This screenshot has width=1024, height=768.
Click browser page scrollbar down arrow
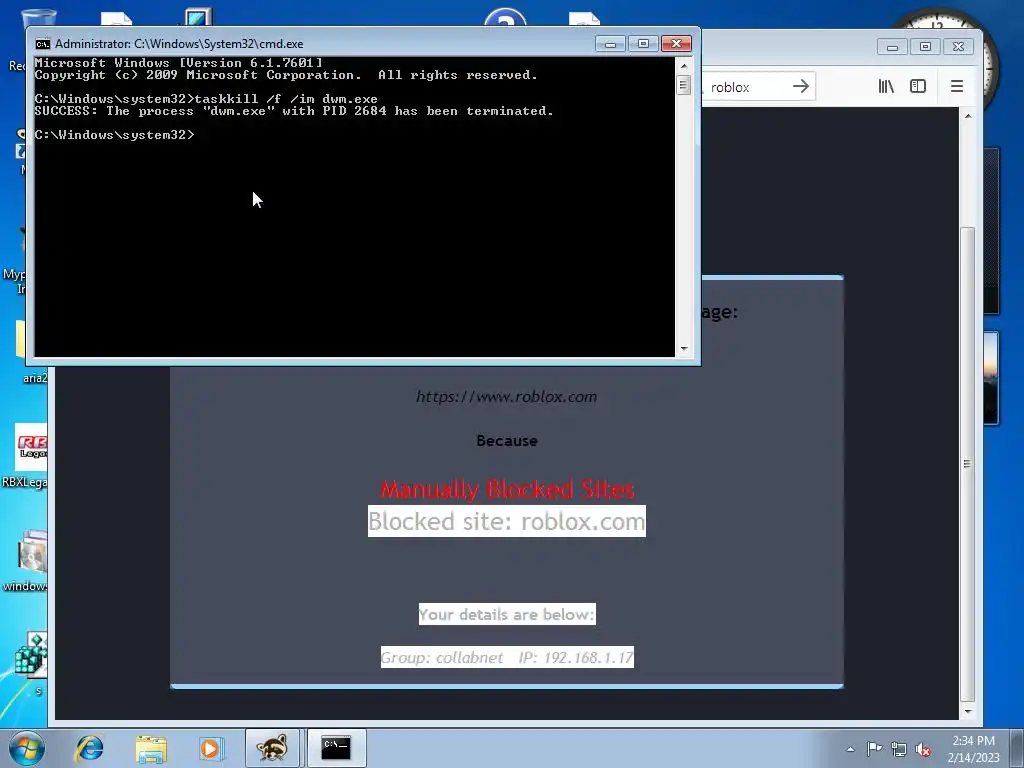pos(968,711)
